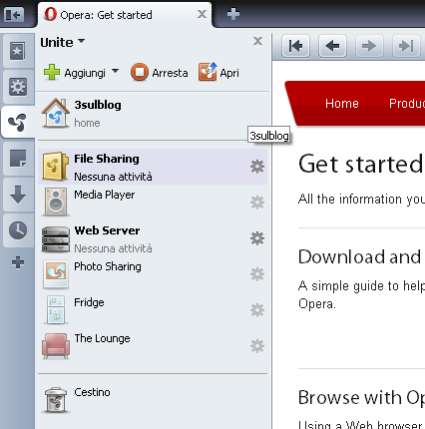Open Web Server settings gear

pyautogui.click(x=257, y=238)
